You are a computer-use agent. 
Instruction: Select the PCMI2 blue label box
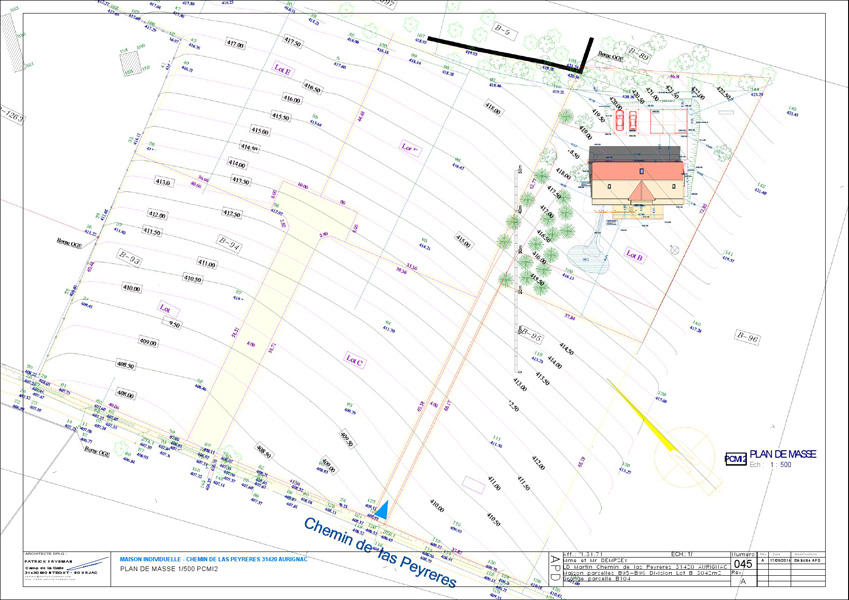[735, 458]
